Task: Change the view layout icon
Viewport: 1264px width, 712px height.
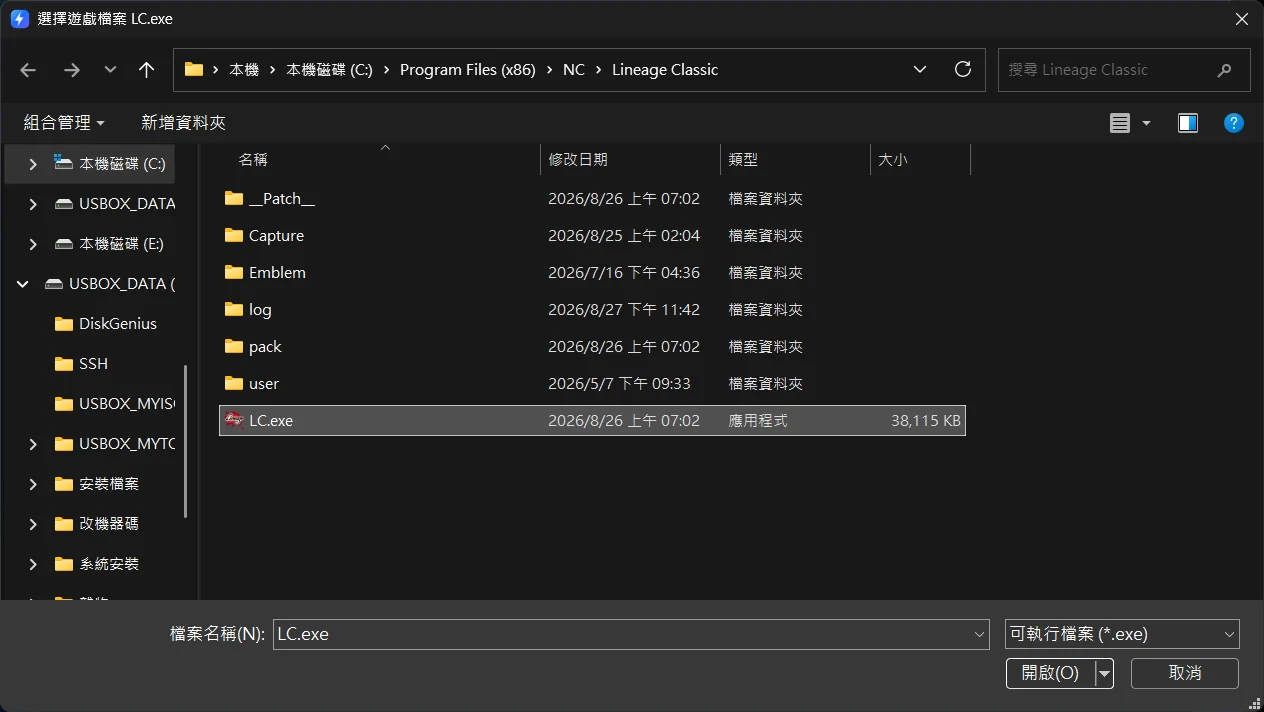Action: point(1120,123)
